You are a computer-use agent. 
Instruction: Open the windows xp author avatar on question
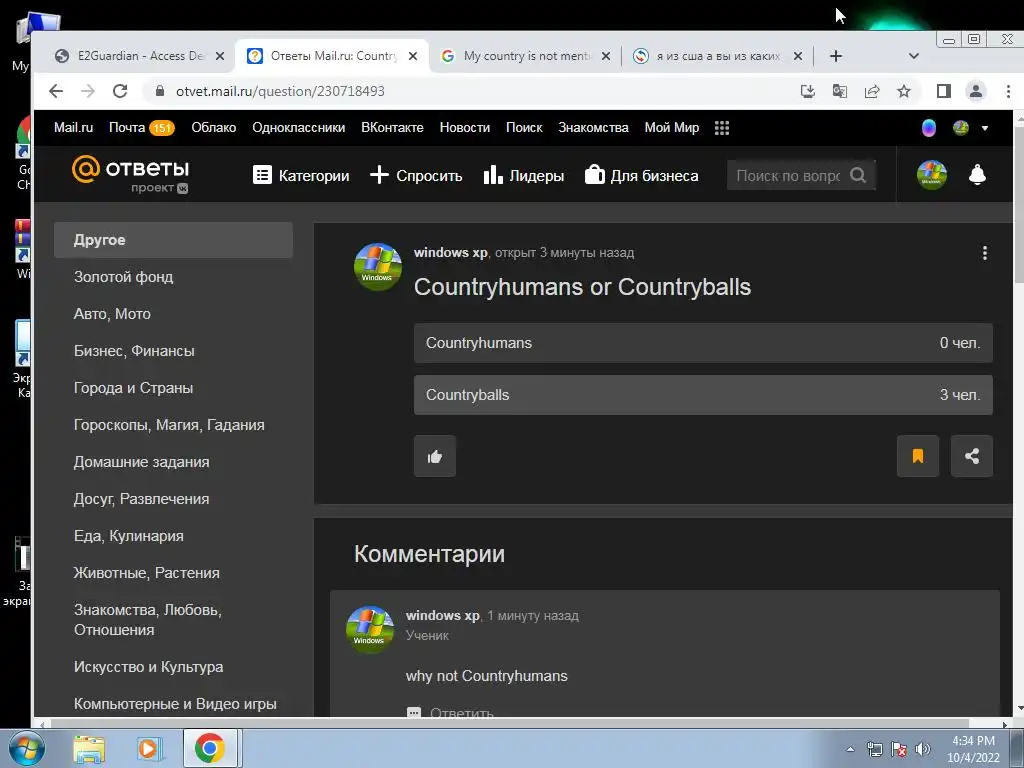tap(377, 267)
